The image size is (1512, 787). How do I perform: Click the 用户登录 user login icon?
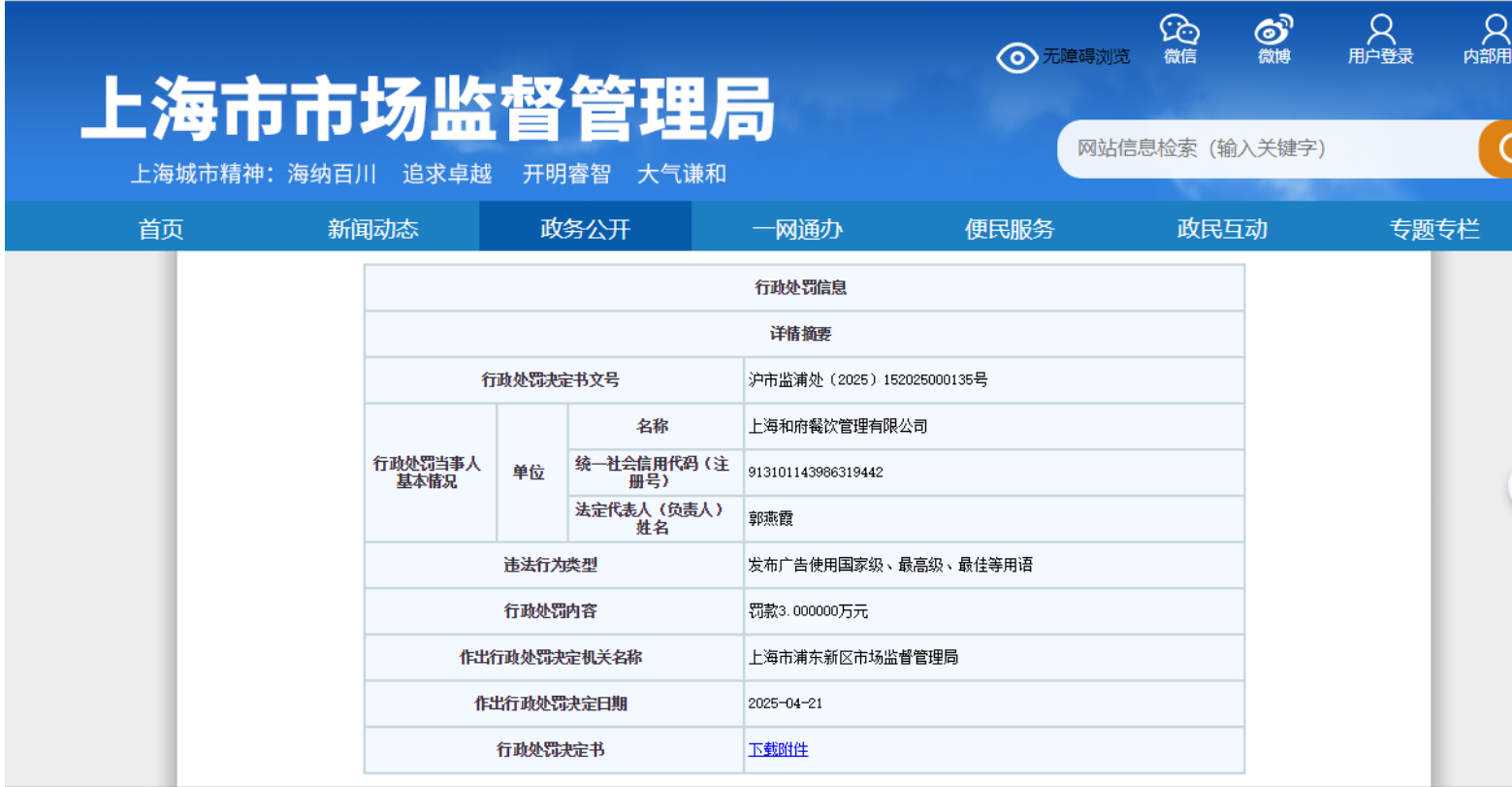tap(1380, 31)
